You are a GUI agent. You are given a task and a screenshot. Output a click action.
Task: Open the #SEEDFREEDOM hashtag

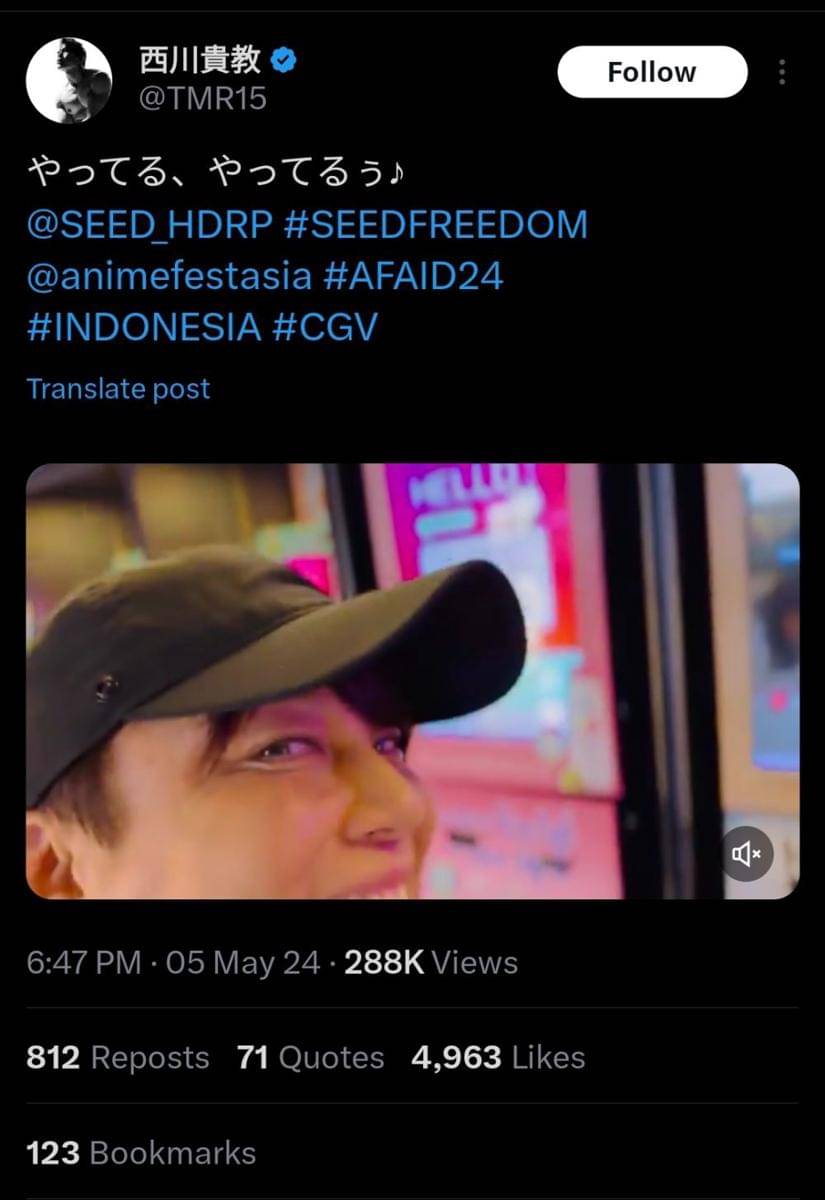436,225
